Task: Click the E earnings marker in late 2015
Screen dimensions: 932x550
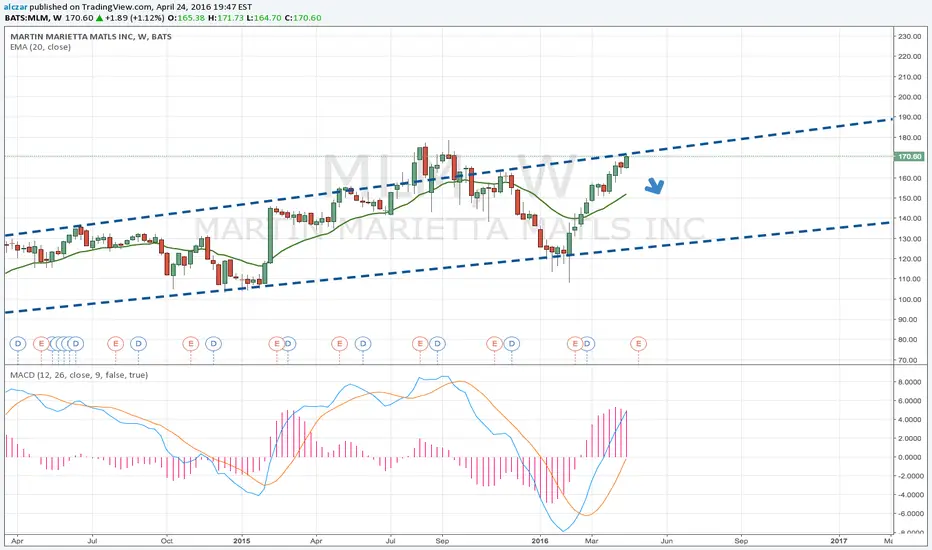Action: [x=495, y=344]
